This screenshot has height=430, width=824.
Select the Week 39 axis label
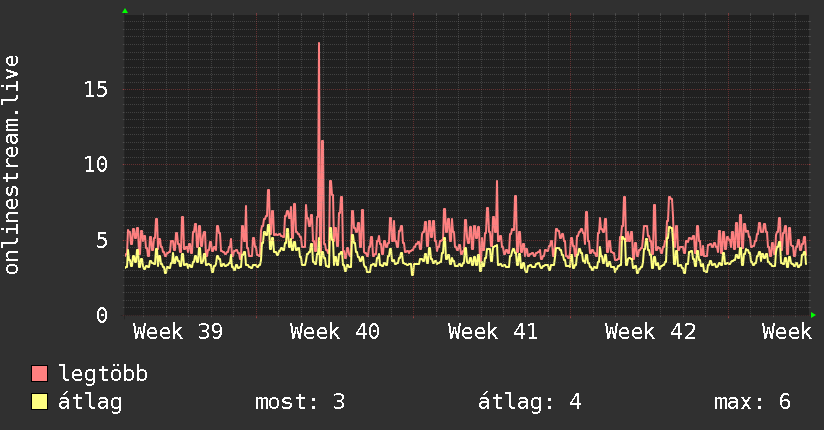[178, 332]
